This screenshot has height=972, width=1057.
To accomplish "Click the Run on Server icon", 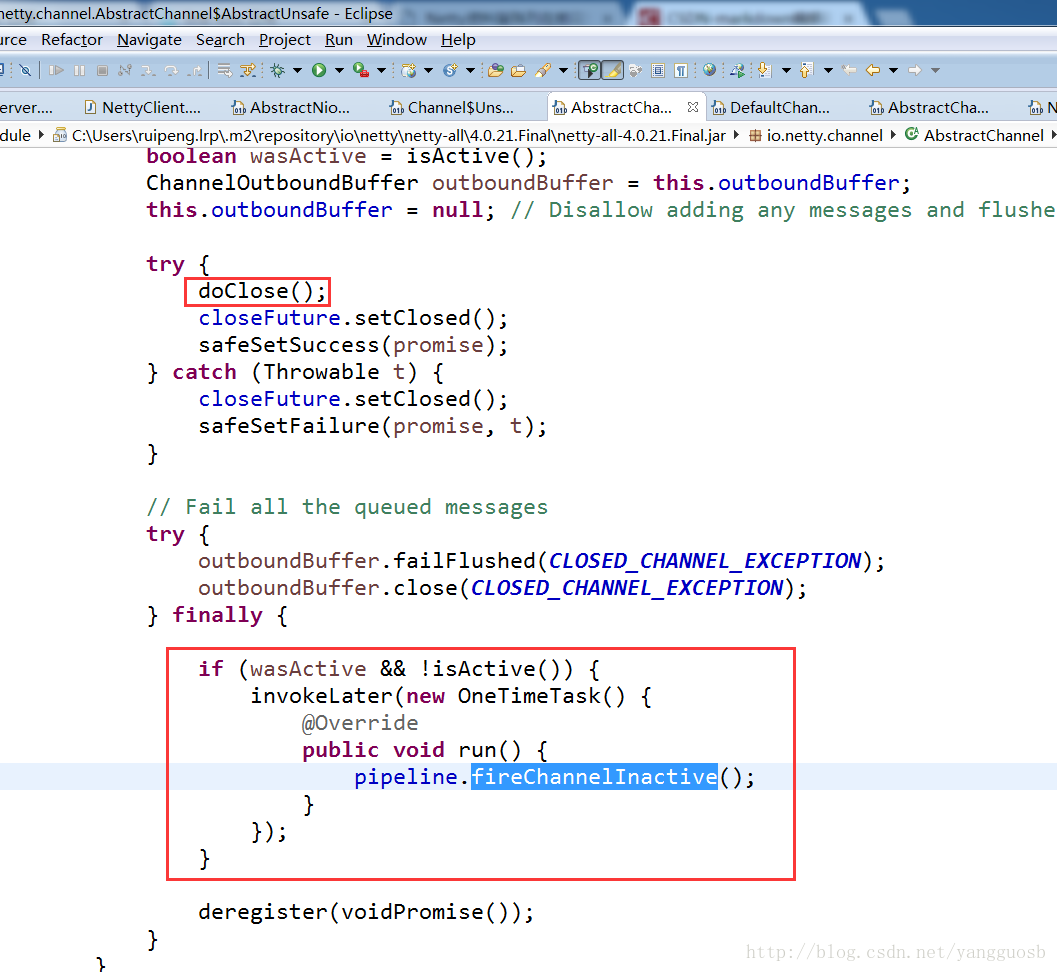I will click(x=737, y=70).
